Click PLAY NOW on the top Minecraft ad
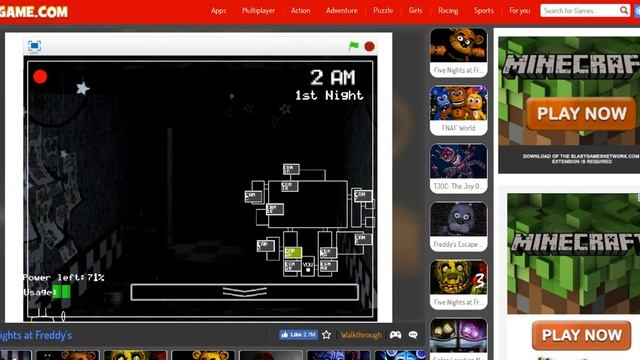 pos(581,113)
